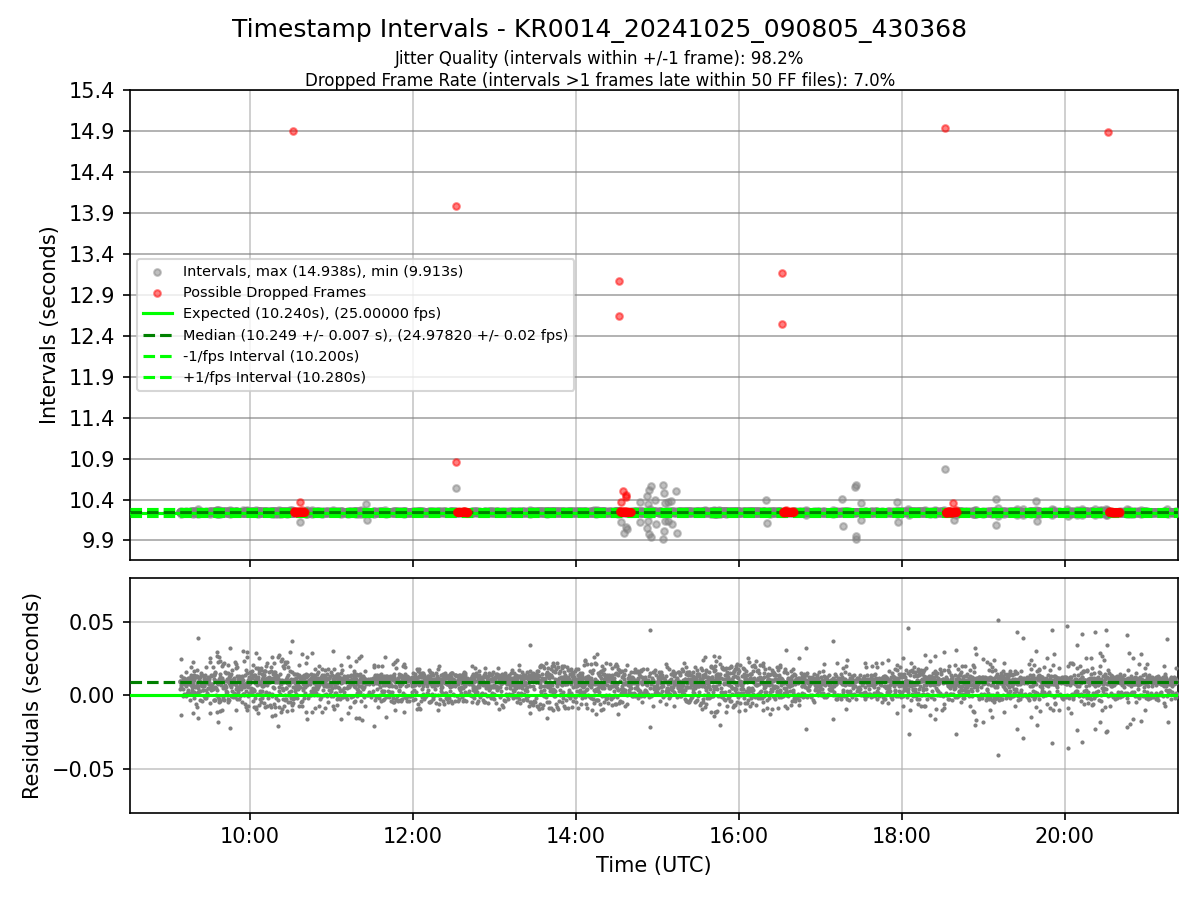Viewport: 1200px width, 900px height.
Task: Click the red dropped-frame point at 13.9 seconds
Action: [x=456, y=206]
